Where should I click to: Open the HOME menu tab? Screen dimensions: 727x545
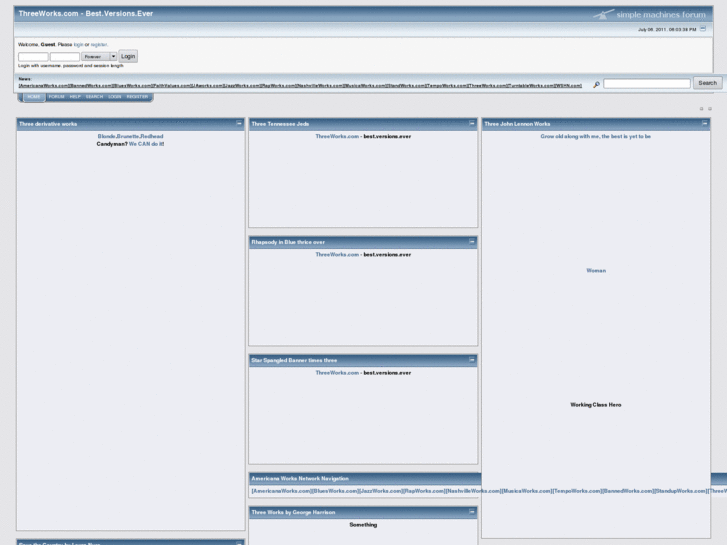pyautogui.click(x=34, y=96)
